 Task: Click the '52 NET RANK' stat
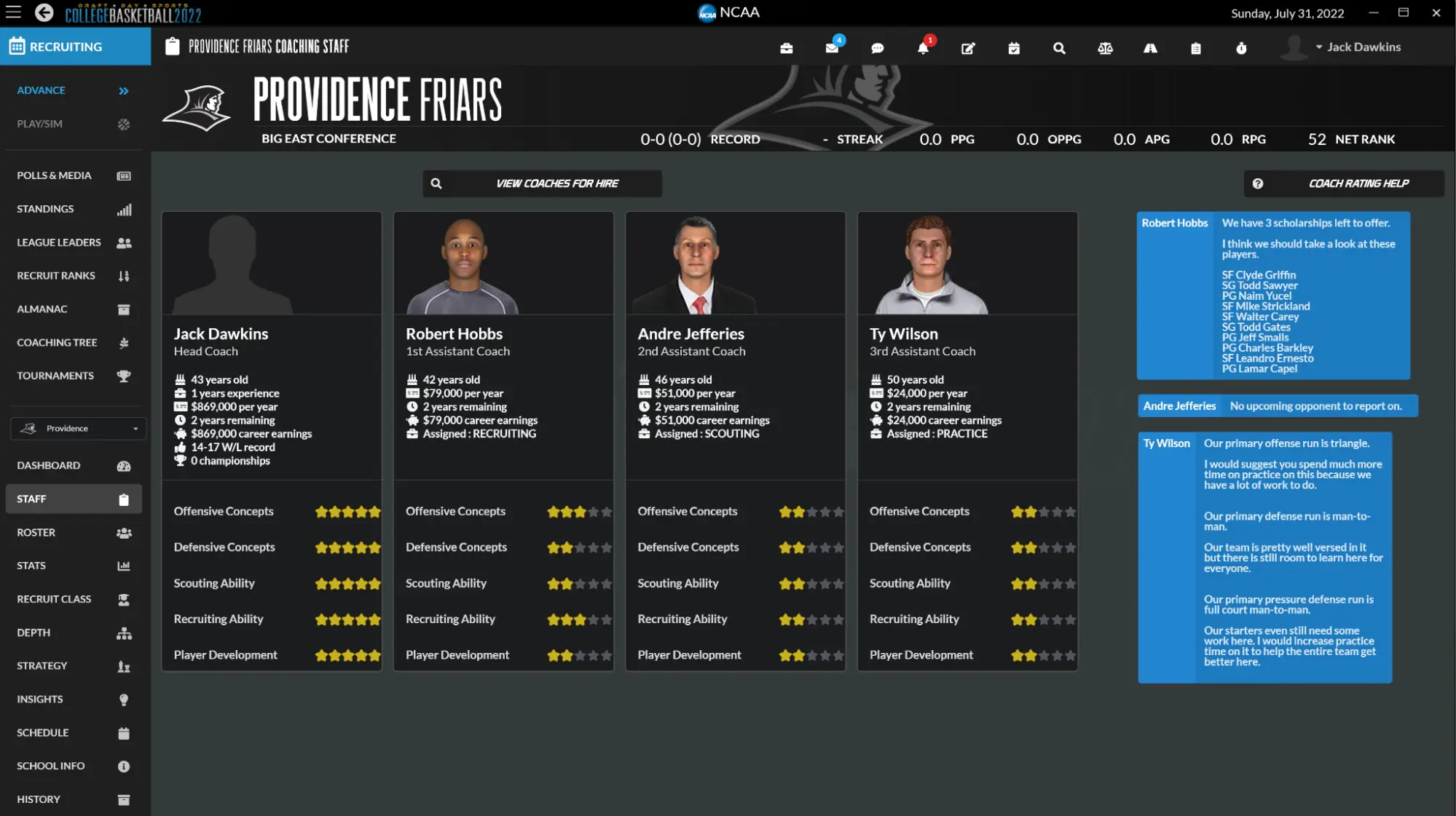tap(1351, 139)
